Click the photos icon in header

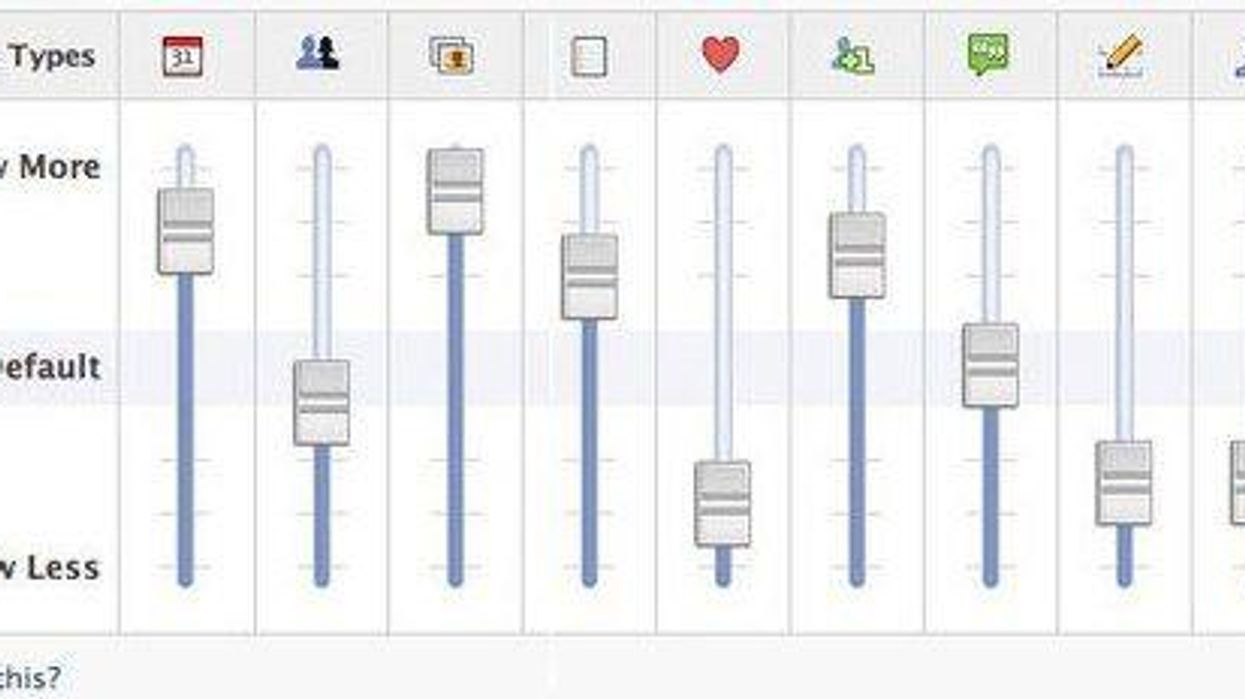pyautogui.click(x=452, y=56)
